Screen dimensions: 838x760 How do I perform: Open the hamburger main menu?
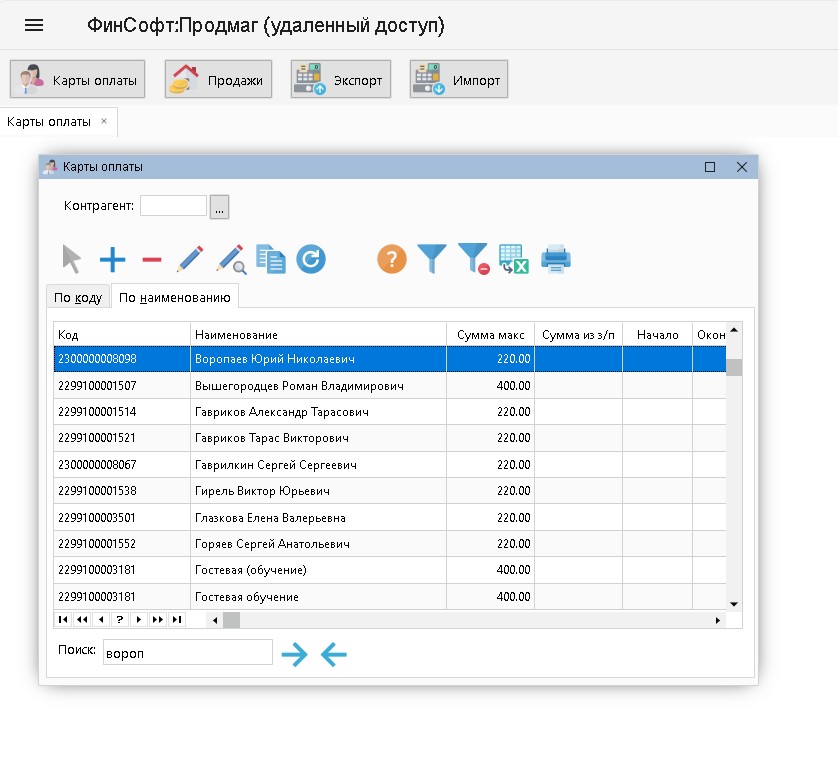point(34,25)
